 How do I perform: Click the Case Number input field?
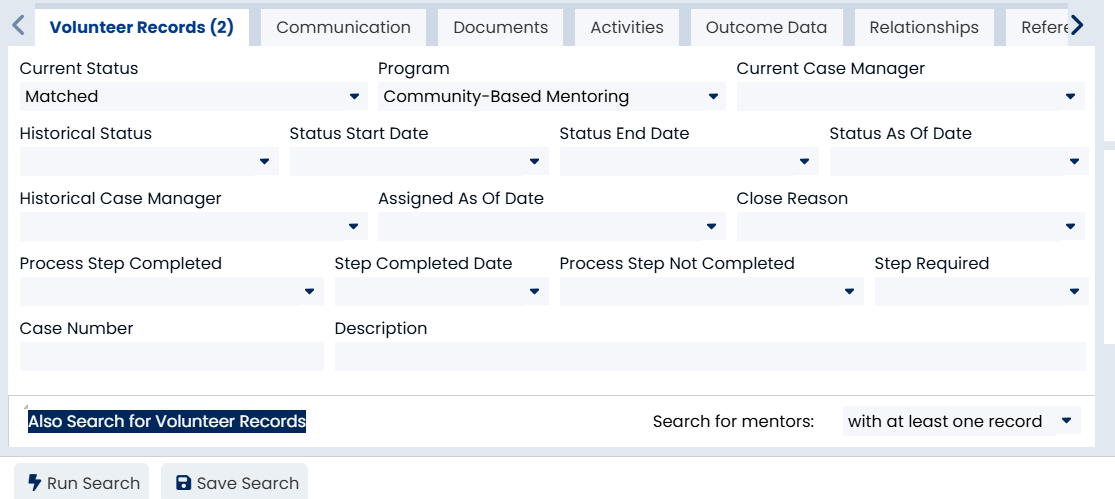pos(171,356)
